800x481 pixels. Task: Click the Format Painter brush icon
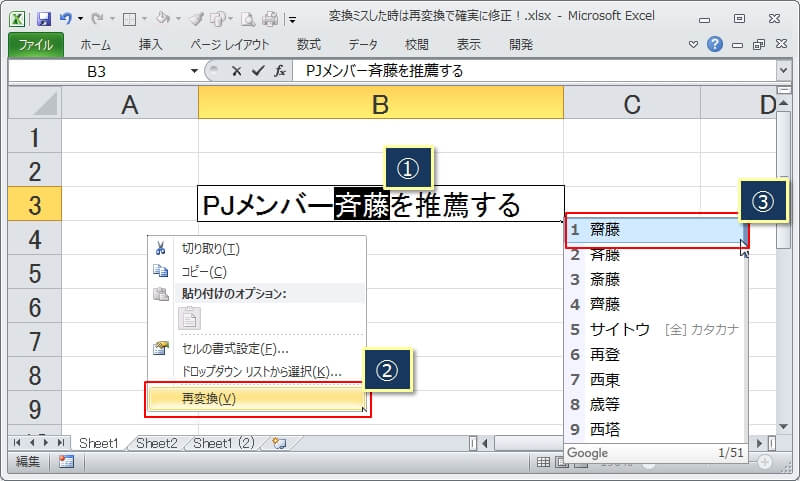point(196,19)
